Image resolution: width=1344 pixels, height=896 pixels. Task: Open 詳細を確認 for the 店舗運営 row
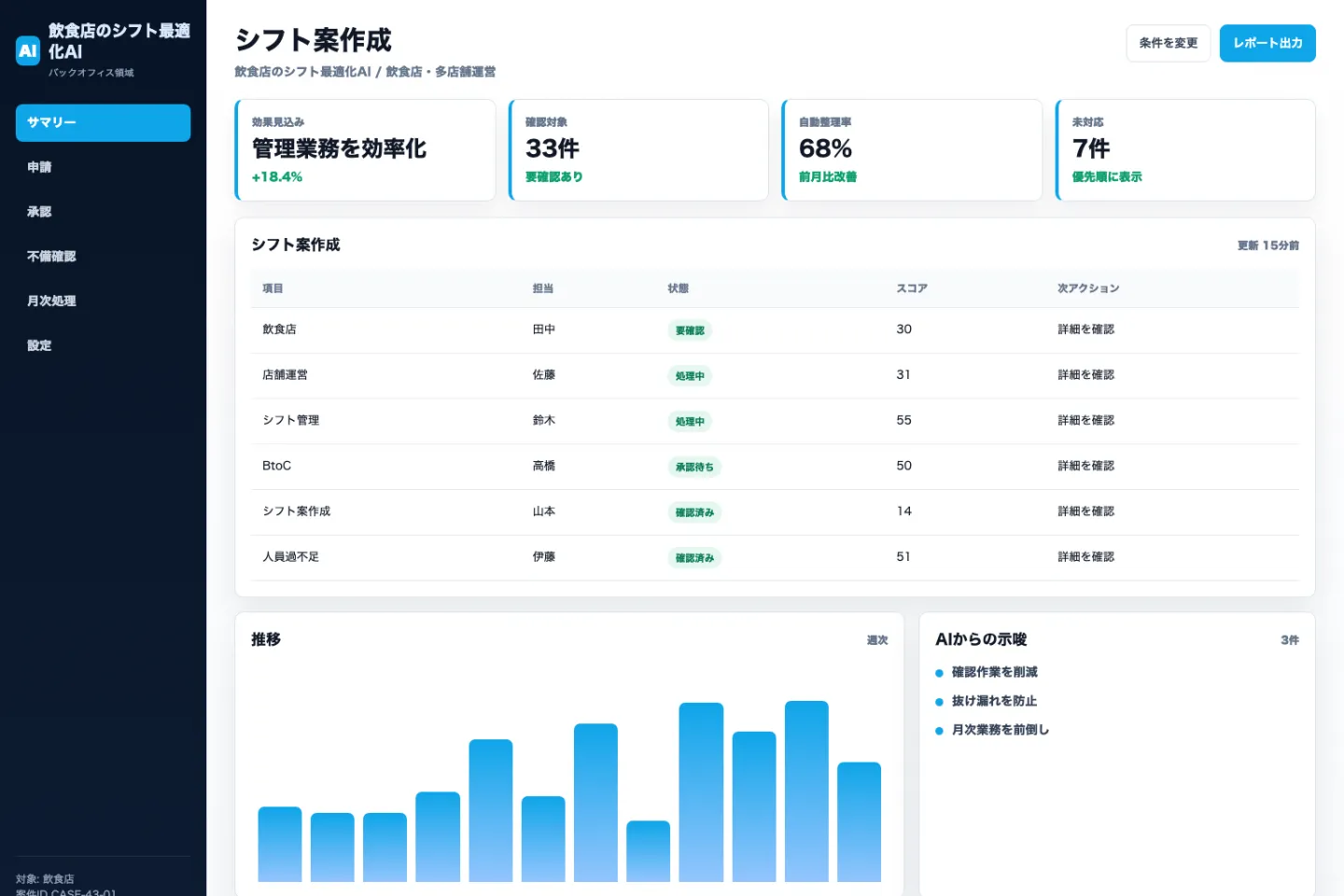click(1085, 375)
